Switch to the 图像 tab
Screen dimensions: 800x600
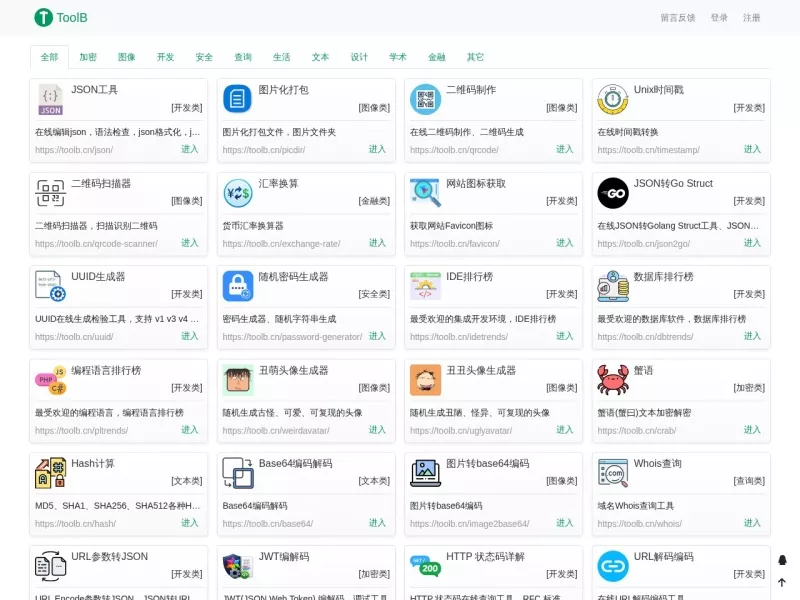pos(127,57)
